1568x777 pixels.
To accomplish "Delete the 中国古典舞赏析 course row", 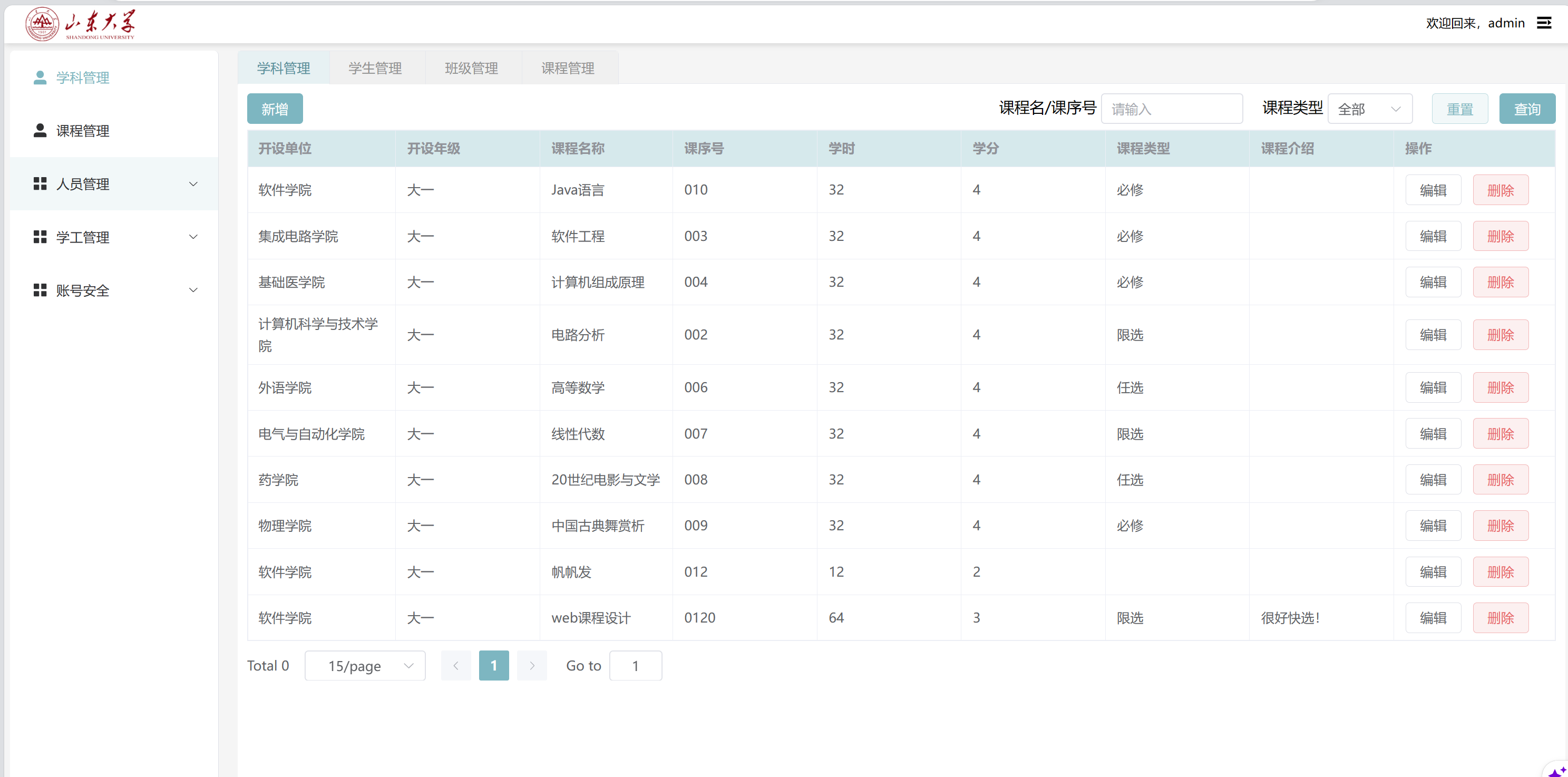I will point(1501,526).
